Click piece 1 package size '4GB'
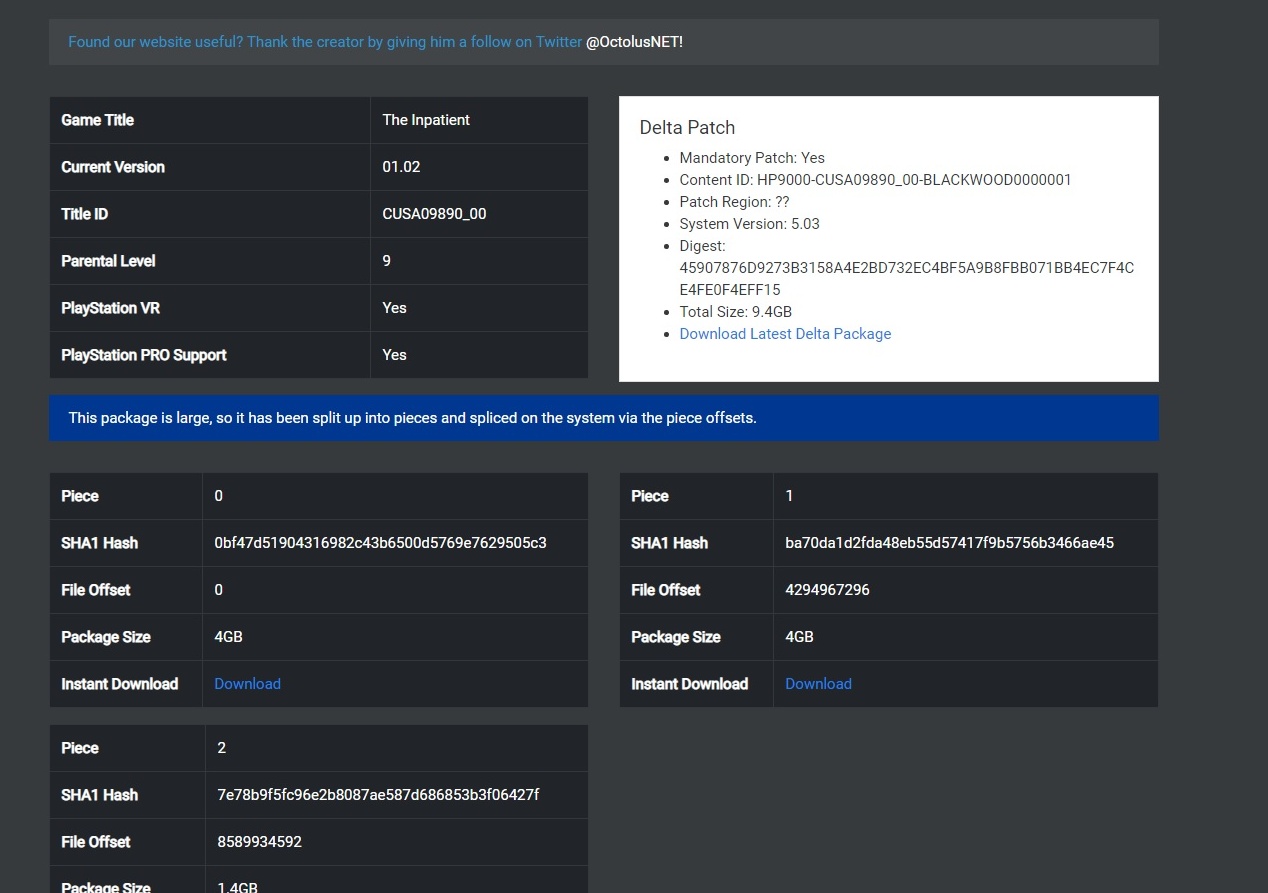This screenshot has width=1268, height=893. (799, 637)
